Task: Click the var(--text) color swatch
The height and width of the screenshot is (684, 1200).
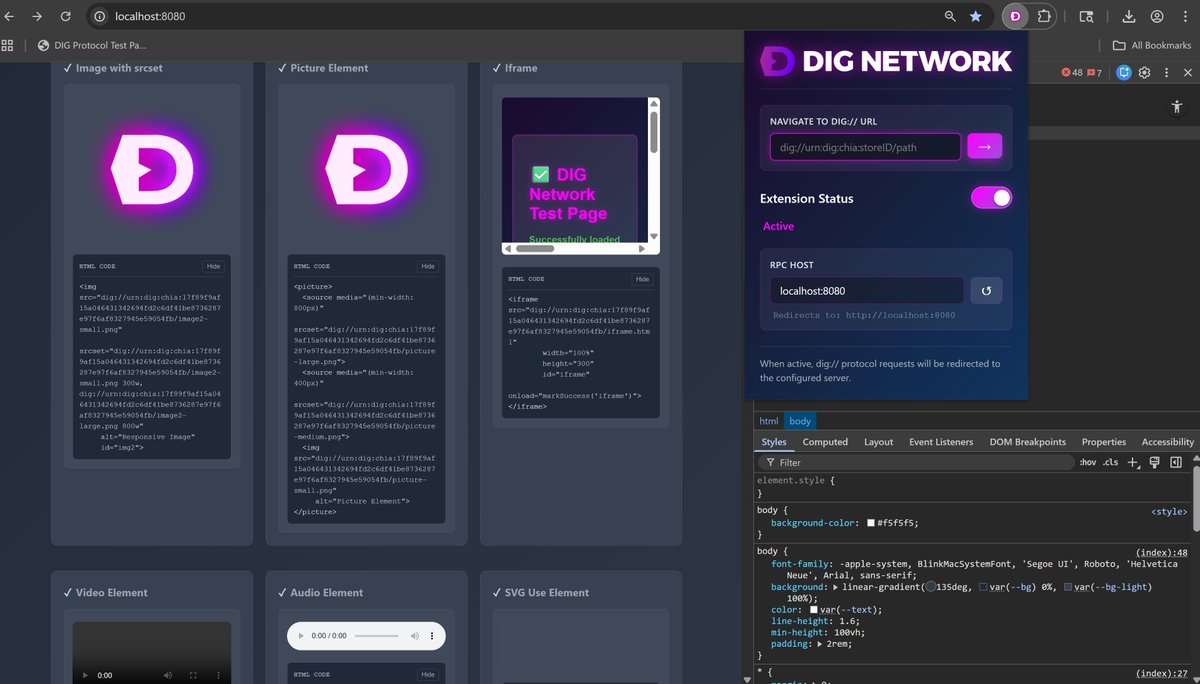Action: coord(813,609)
